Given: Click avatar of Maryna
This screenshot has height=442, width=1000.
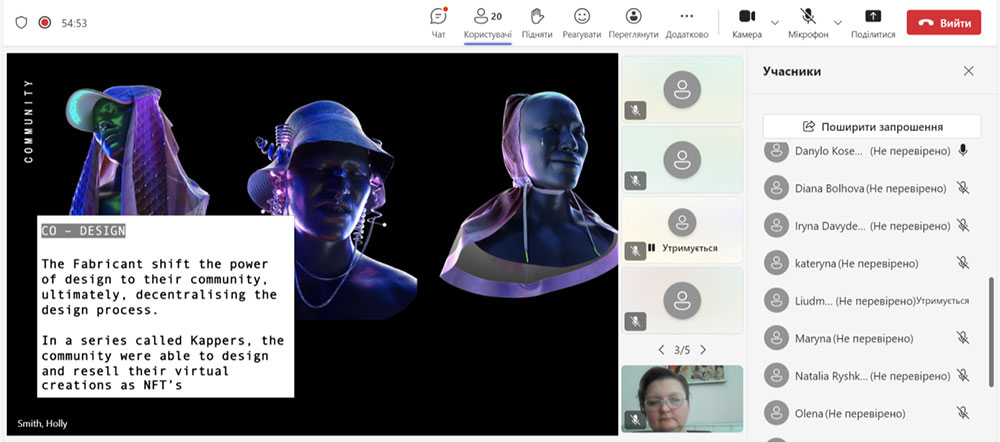Looking at the screenshot, I should (776, 338).
